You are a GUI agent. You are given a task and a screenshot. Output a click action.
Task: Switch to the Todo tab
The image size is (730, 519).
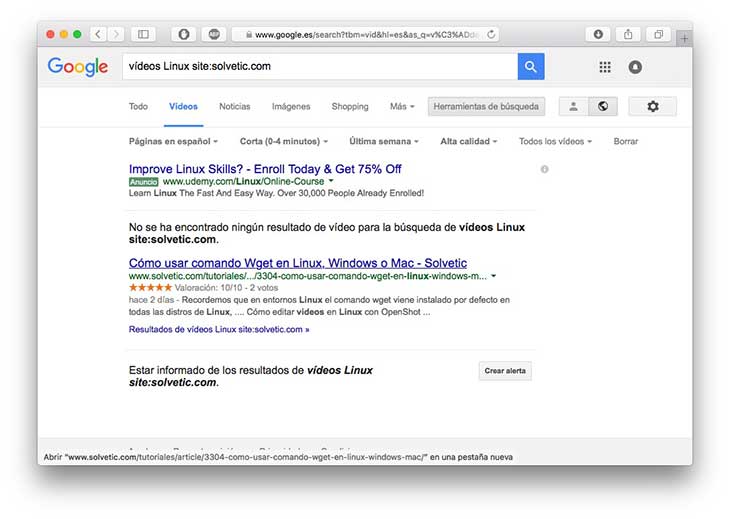point(138,106)
